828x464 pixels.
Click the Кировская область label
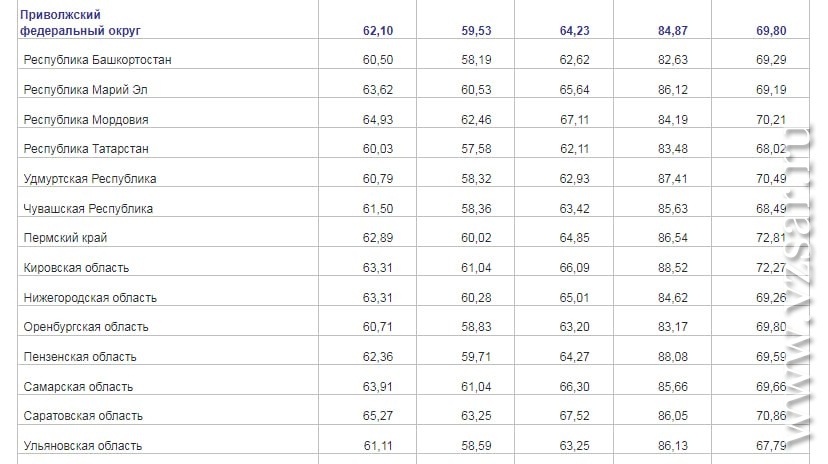[x=76, y=268]
